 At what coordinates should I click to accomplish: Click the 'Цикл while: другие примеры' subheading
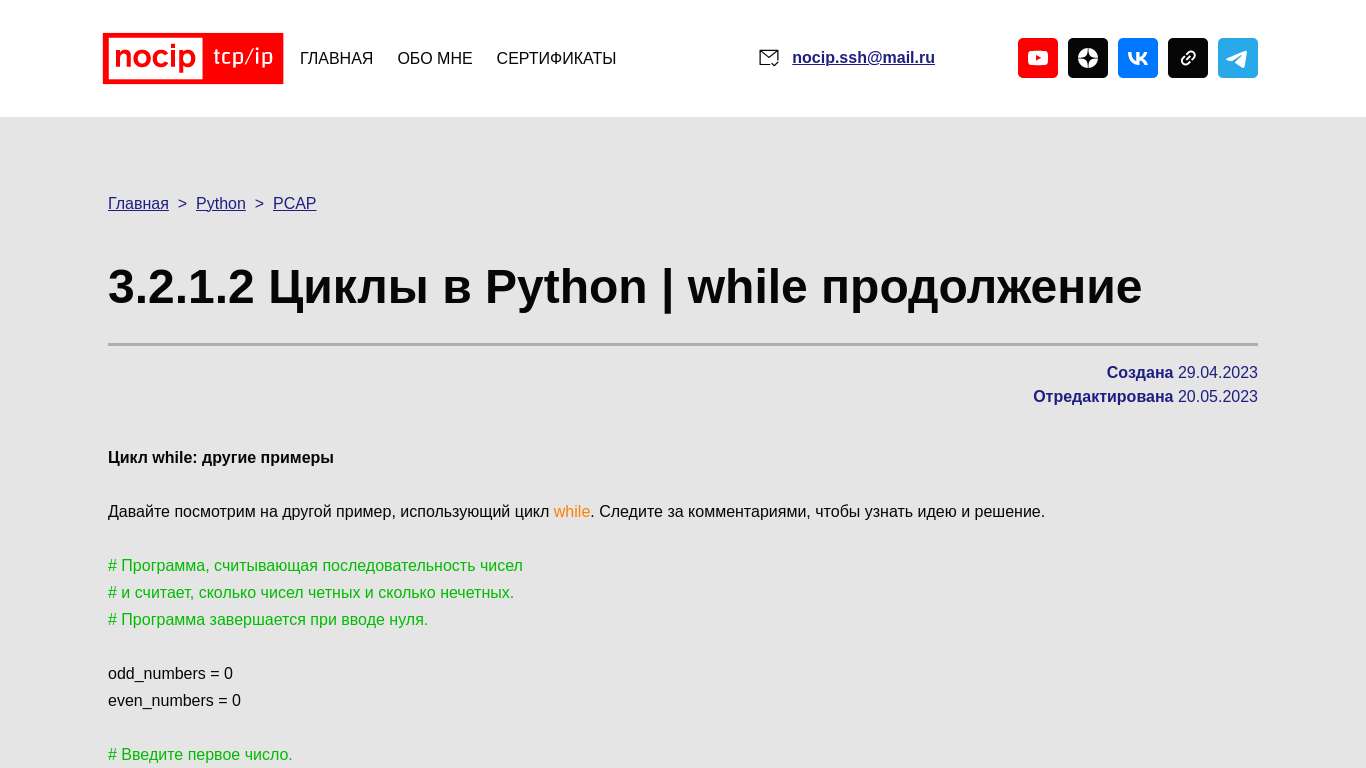[221, 458]
